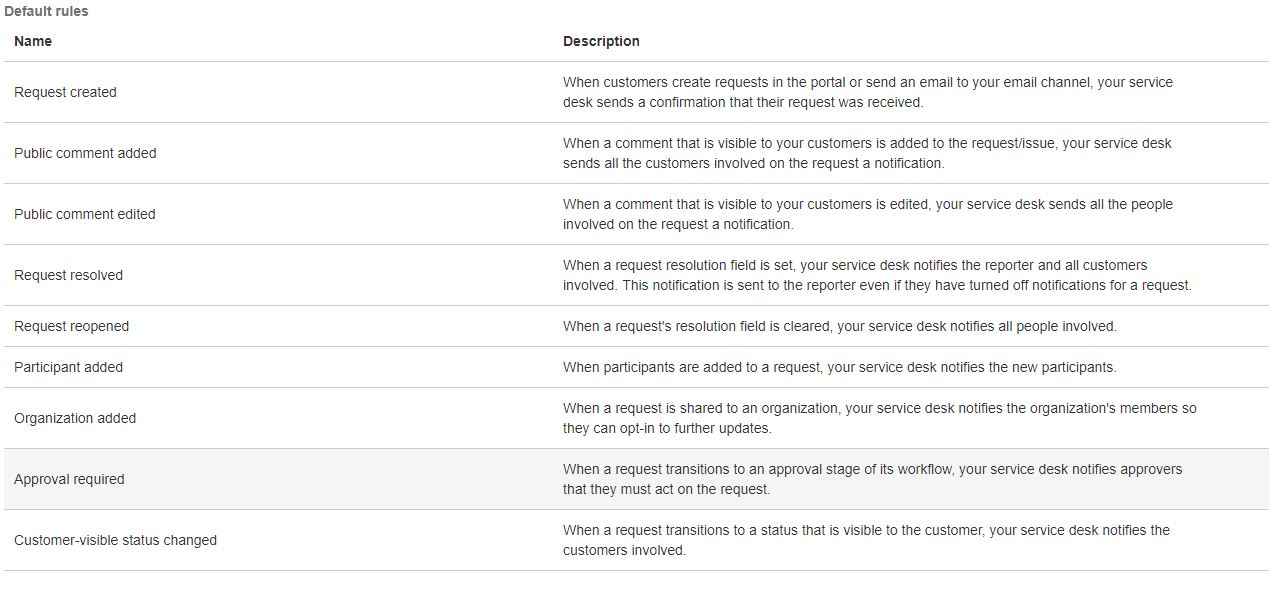Open the Organization added rule
This screenshot has height=599, width=1269.
(x=75, y=418)
